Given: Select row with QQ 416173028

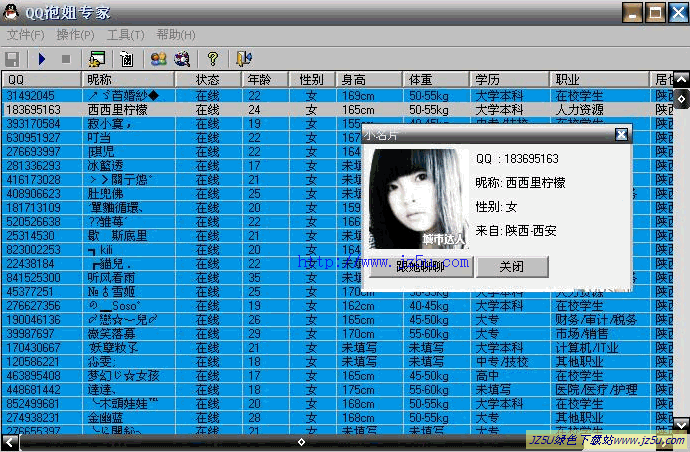Looking at the screenshot, I should click(x=338, y=180).
